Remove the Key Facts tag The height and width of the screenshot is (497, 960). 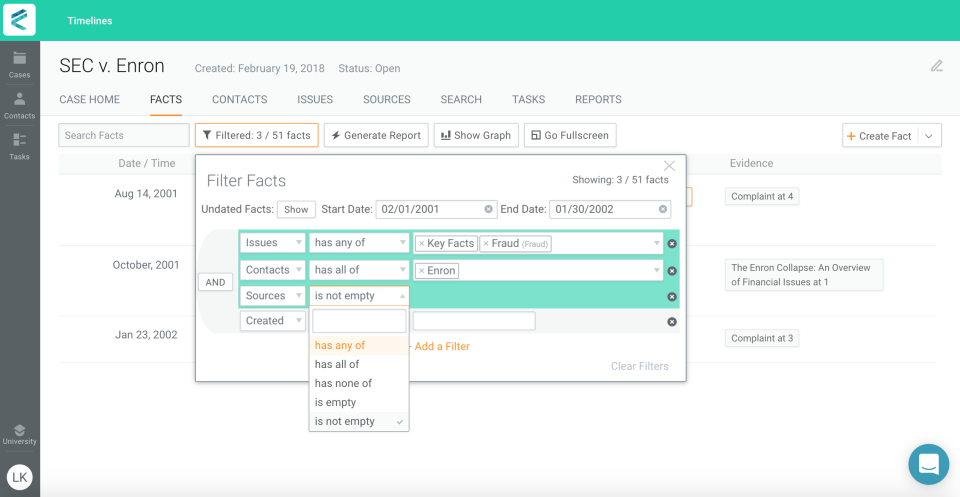click(x=421, y=244)
